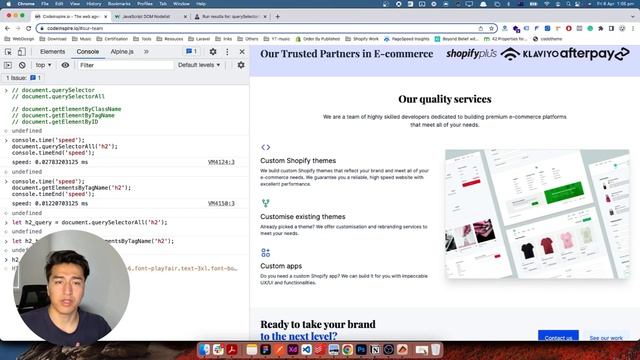
Task: Clear the console output
Action: 22,65
